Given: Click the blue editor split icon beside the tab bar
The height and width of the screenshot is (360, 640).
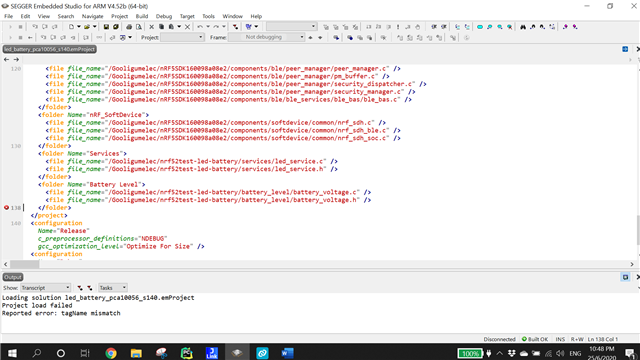Looking at the screenshot, I should 625,49.
